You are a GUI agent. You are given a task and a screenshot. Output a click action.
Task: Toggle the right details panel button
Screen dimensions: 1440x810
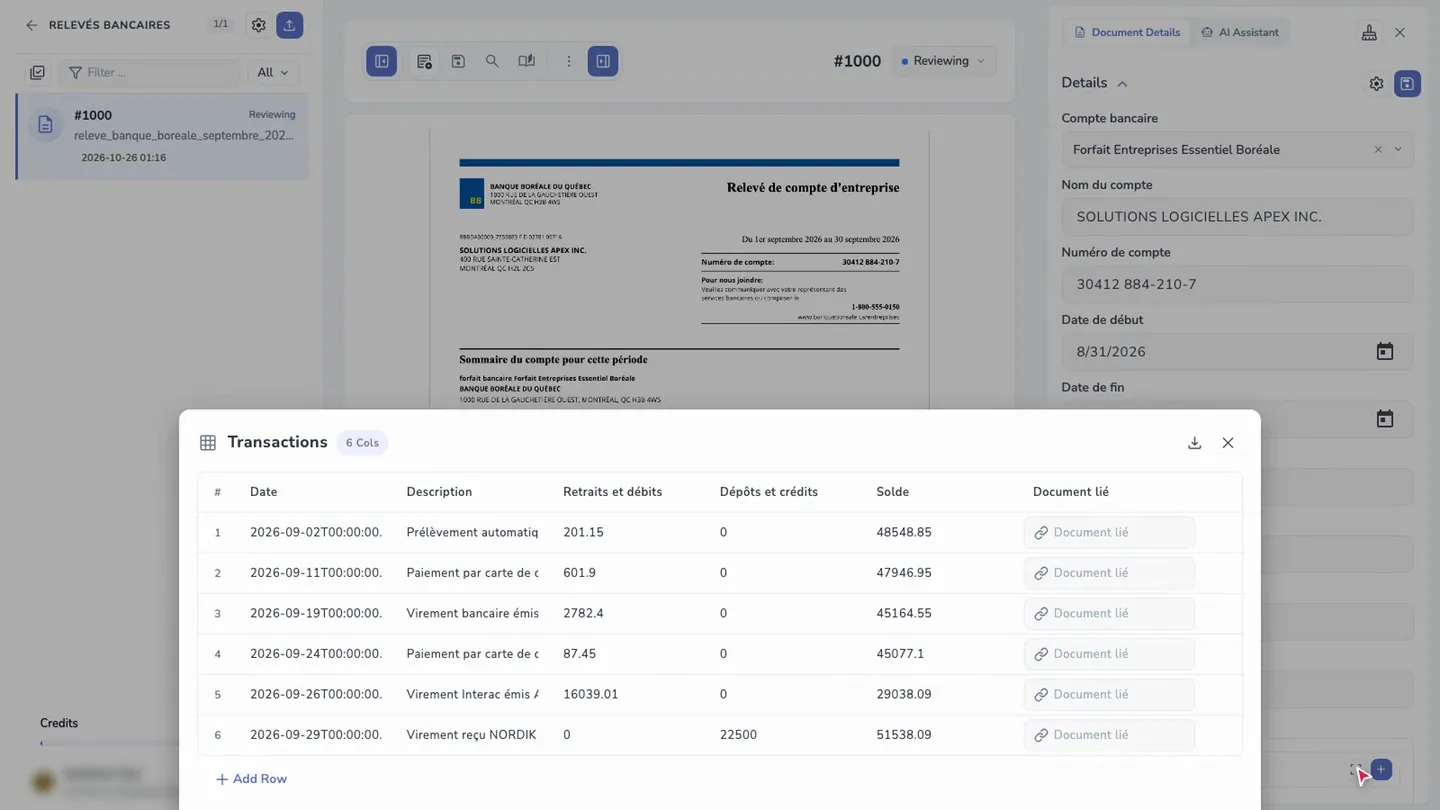click(x=603, y=61)
